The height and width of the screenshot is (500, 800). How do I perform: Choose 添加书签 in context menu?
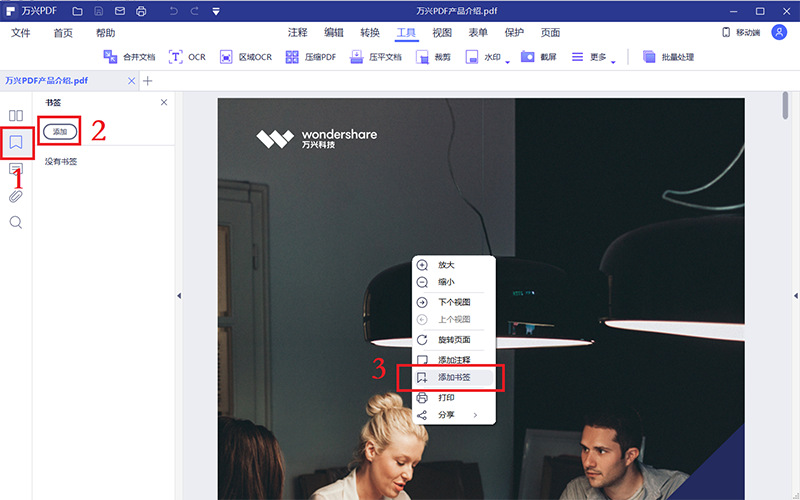tap(453, 378)
